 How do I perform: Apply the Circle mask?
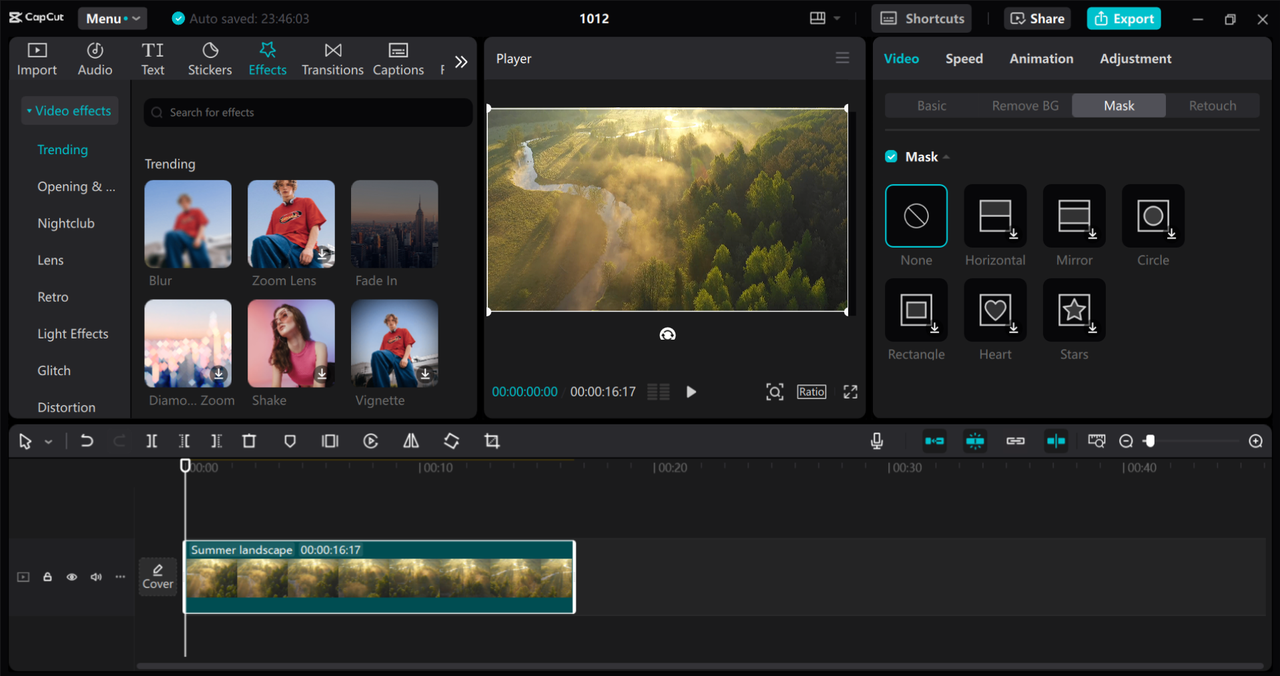point(1153,216)
